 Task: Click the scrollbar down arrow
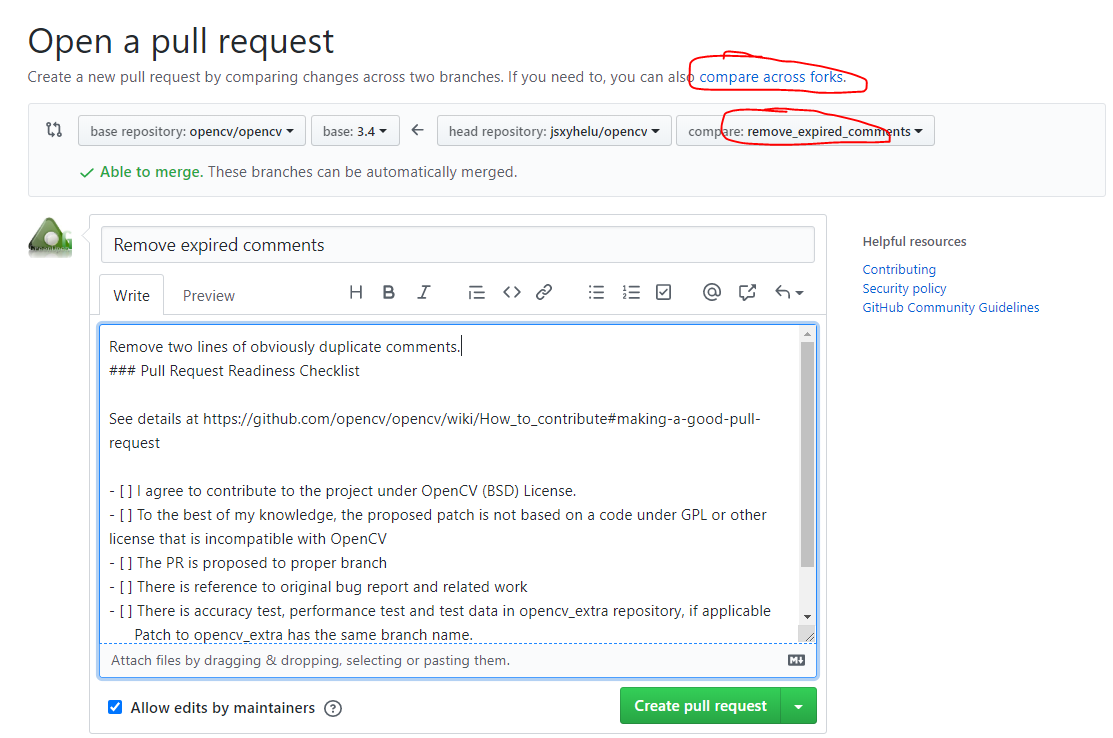click(x=807, y=617)
